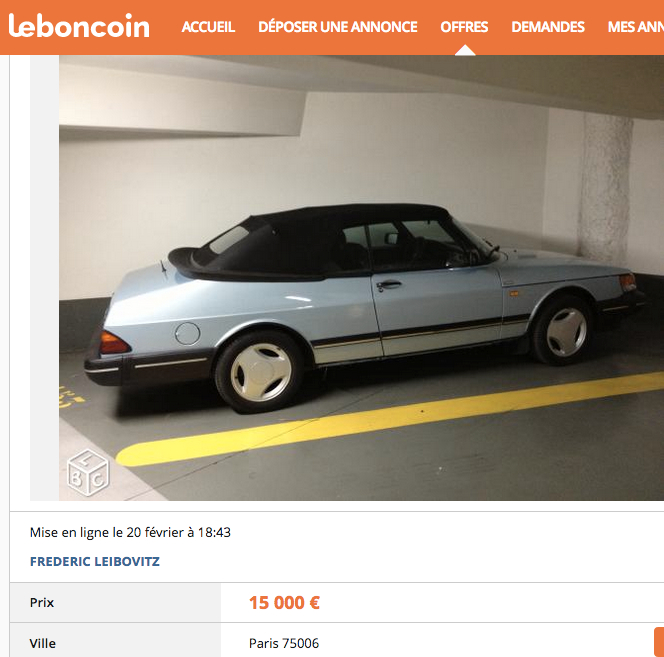
Task: Click the leboncoin logo
Action: coord(79,26)
